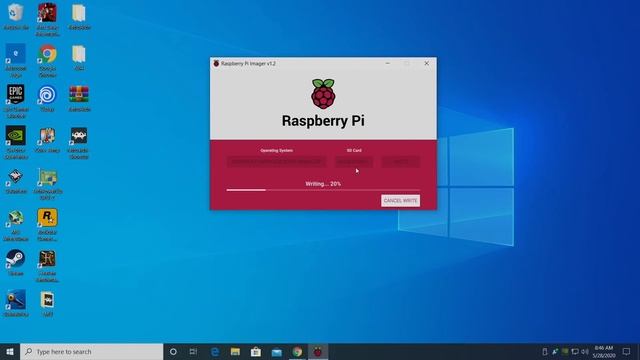Open the taskbar clock and date
640x360 pixels.
tap(604, 351)
